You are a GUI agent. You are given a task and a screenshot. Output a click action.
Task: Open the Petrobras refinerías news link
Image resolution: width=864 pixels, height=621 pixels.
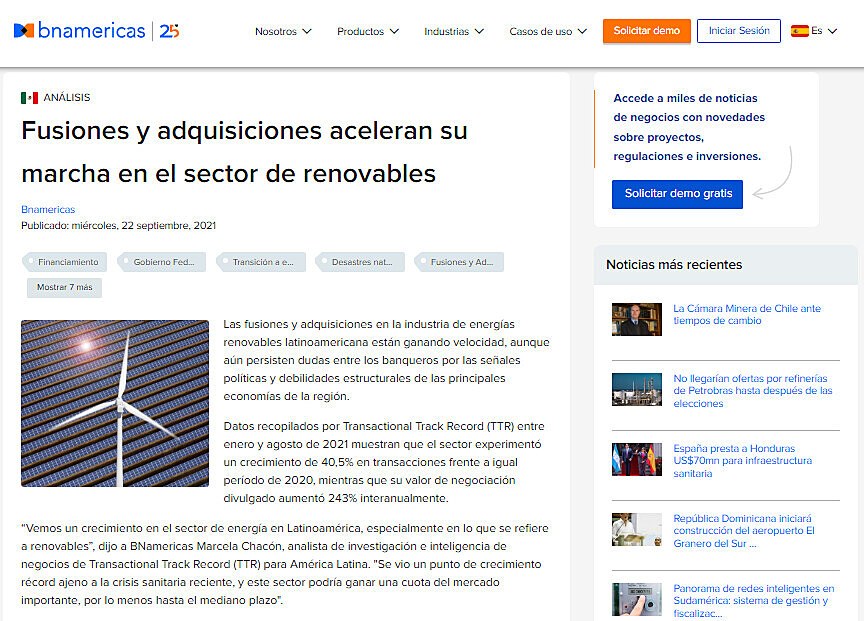click(x=753, y=391)
